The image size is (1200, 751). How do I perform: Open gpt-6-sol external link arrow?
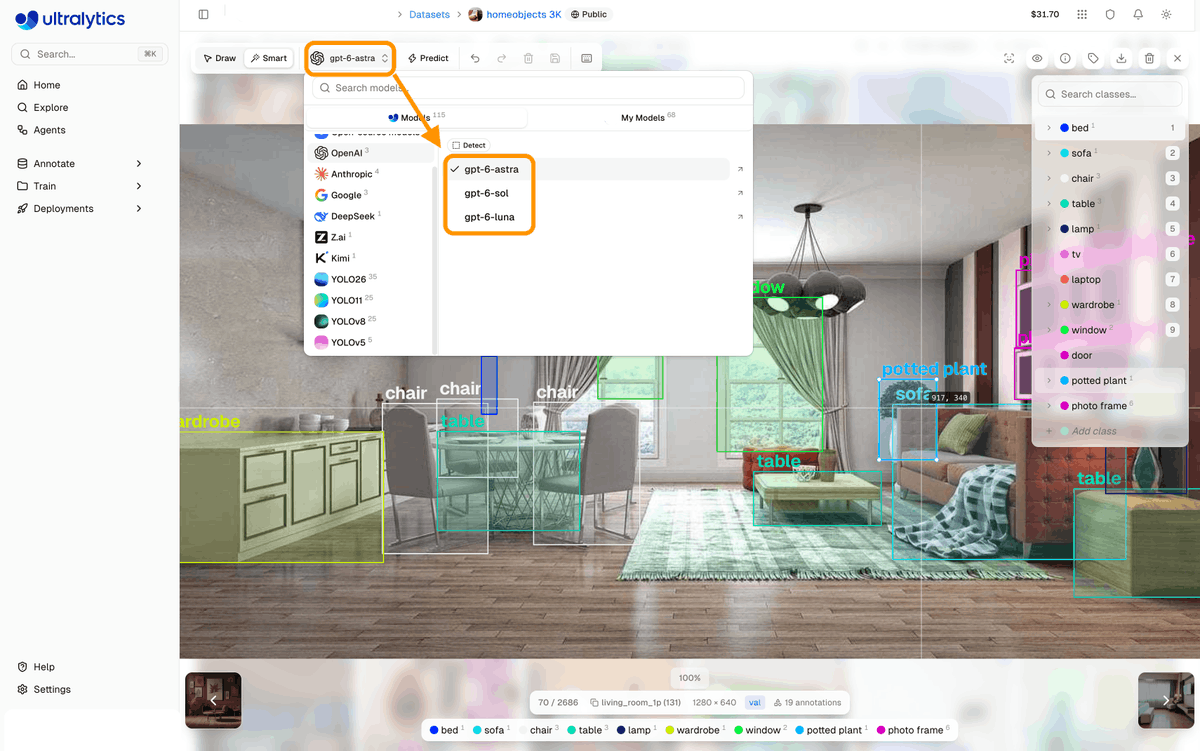pos(740,193)
